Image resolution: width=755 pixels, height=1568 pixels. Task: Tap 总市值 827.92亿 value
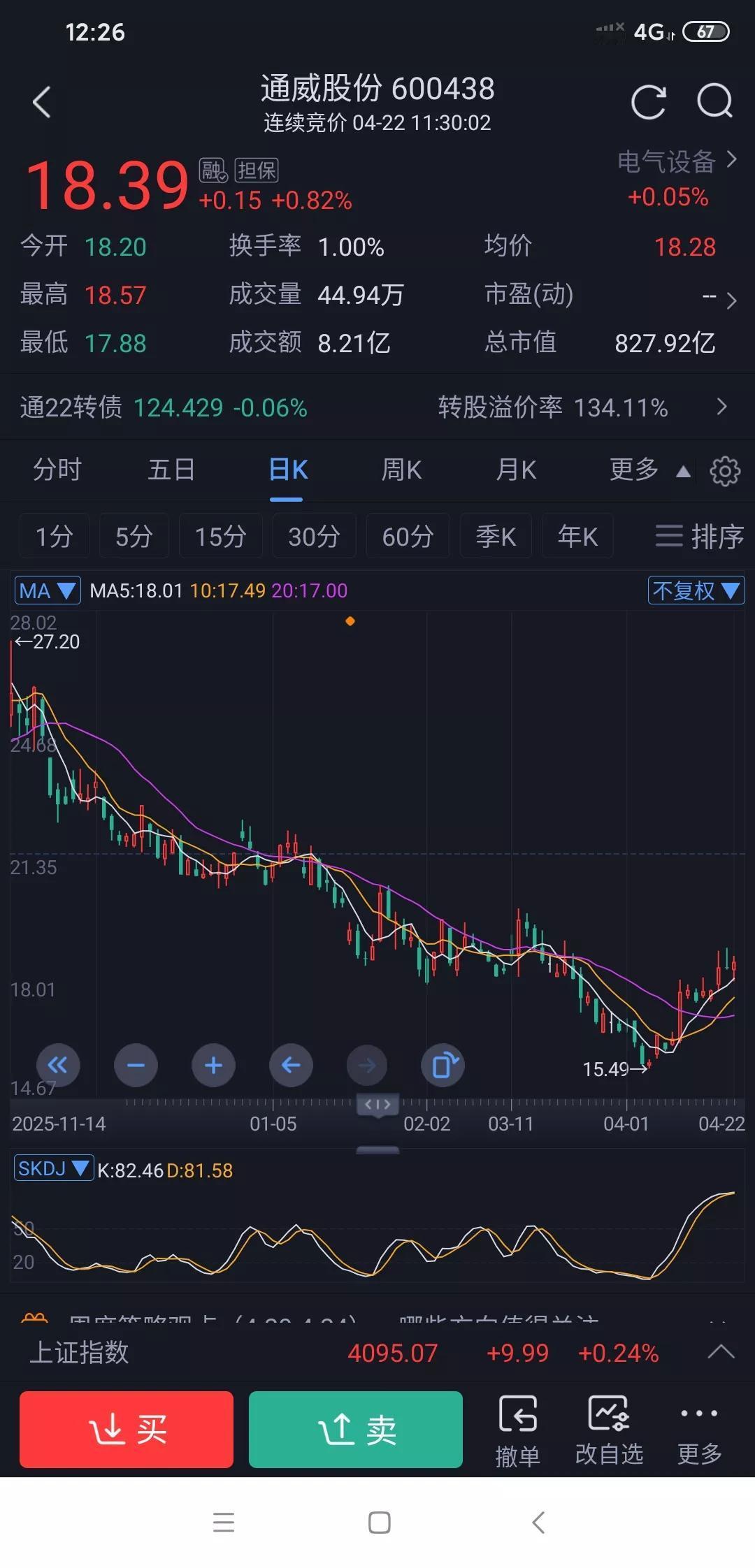[665, 343]
